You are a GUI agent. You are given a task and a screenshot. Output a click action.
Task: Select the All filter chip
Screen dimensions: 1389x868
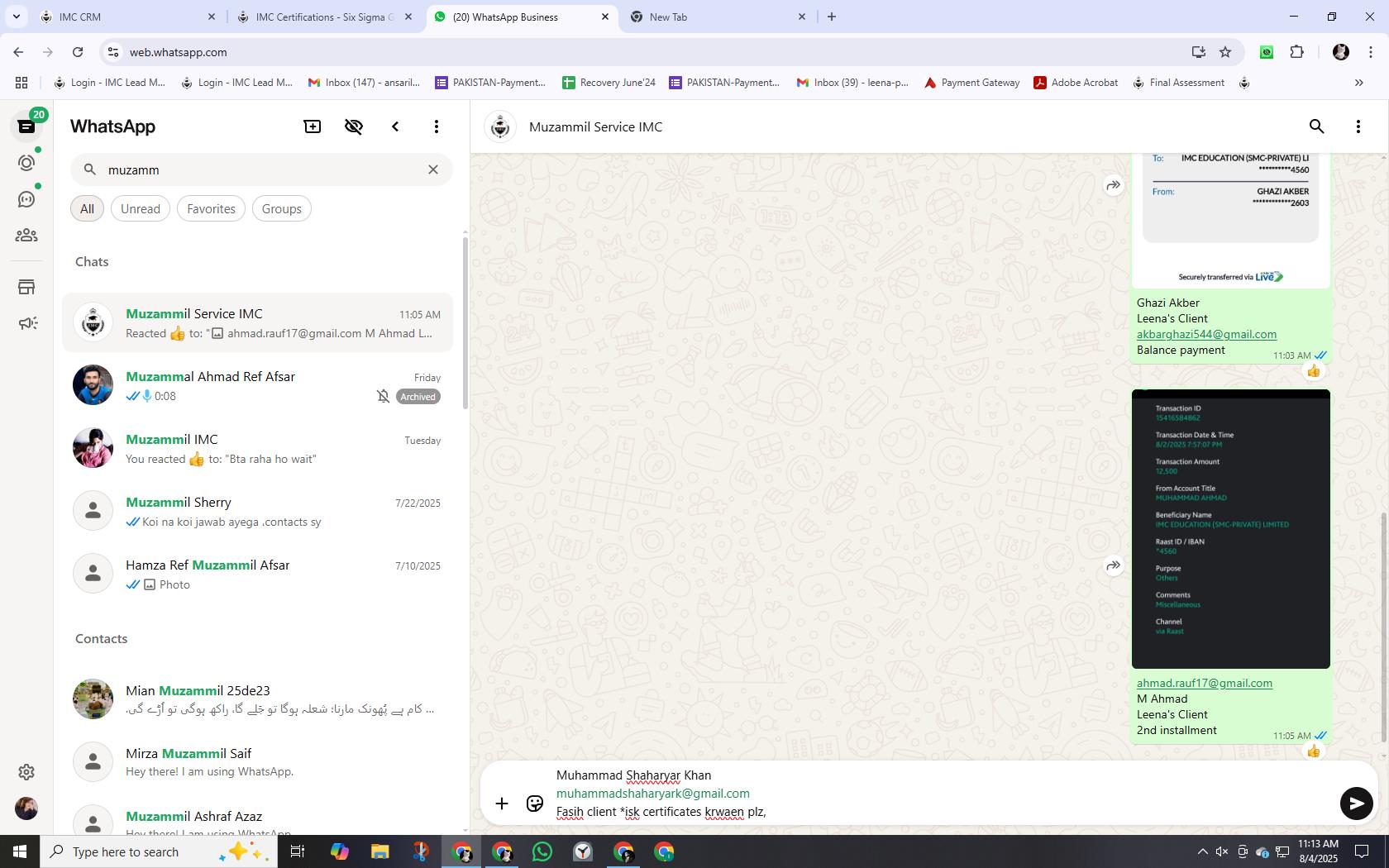[87, 209]
